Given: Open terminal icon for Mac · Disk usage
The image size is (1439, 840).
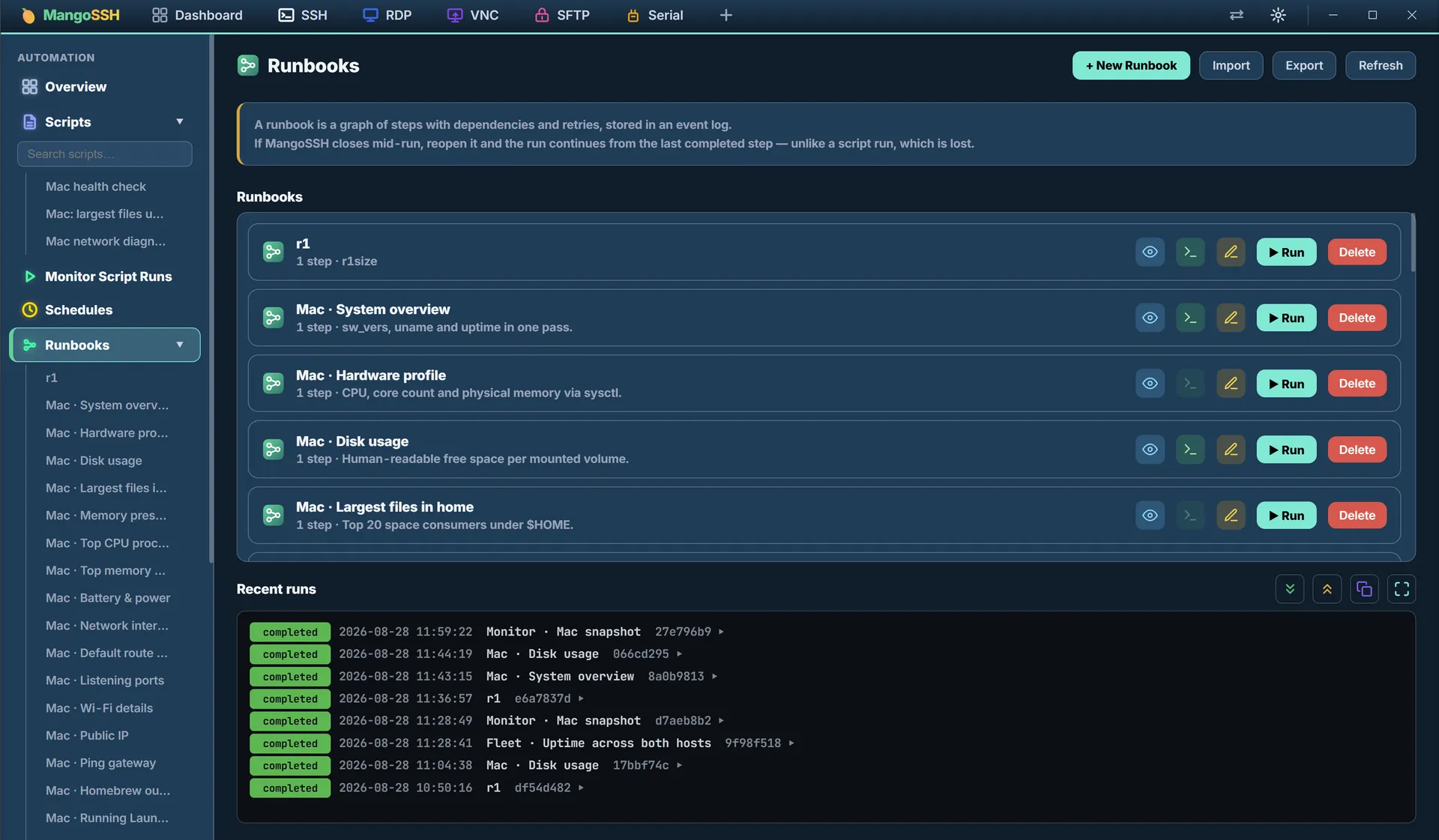Looking at the screenshot, I should click(1190, 450).
